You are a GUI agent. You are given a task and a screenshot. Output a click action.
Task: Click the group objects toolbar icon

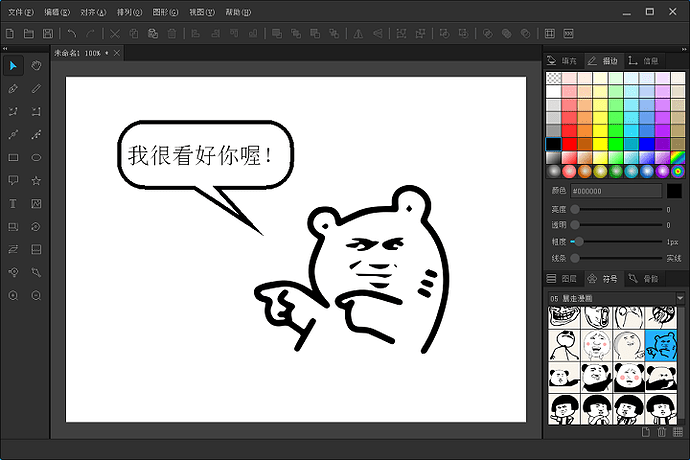tap(401, 33)
